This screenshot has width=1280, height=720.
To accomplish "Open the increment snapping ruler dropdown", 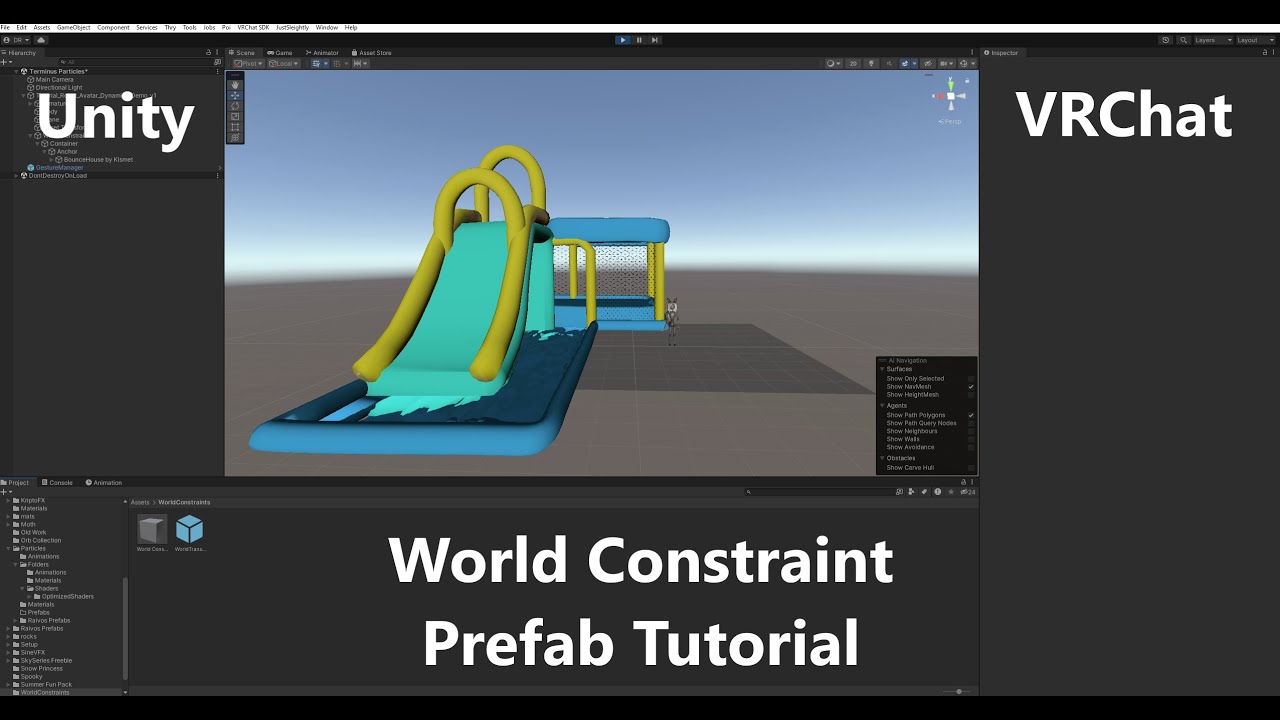I will (360, 63).
